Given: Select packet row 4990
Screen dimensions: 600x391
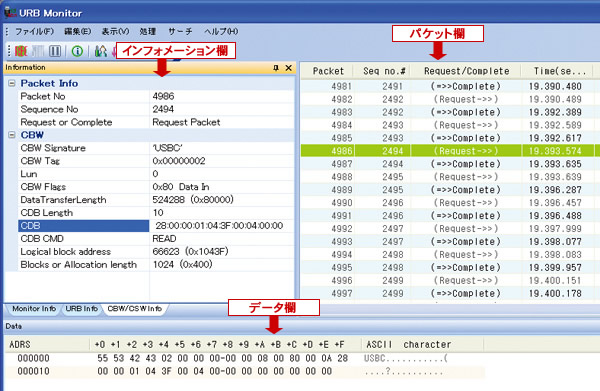Looking at the screenshot, I should click(x=450, y=203).
